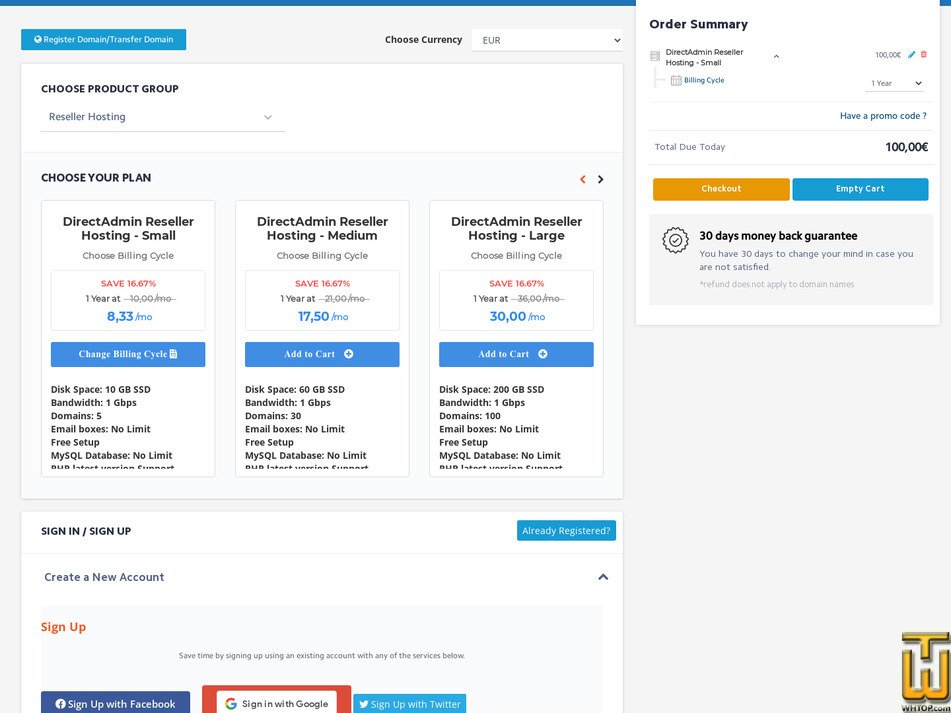This screenshot has width=951, height=713.
Task: Collapse the Create a New Account section
Action: tap(604, 577)
